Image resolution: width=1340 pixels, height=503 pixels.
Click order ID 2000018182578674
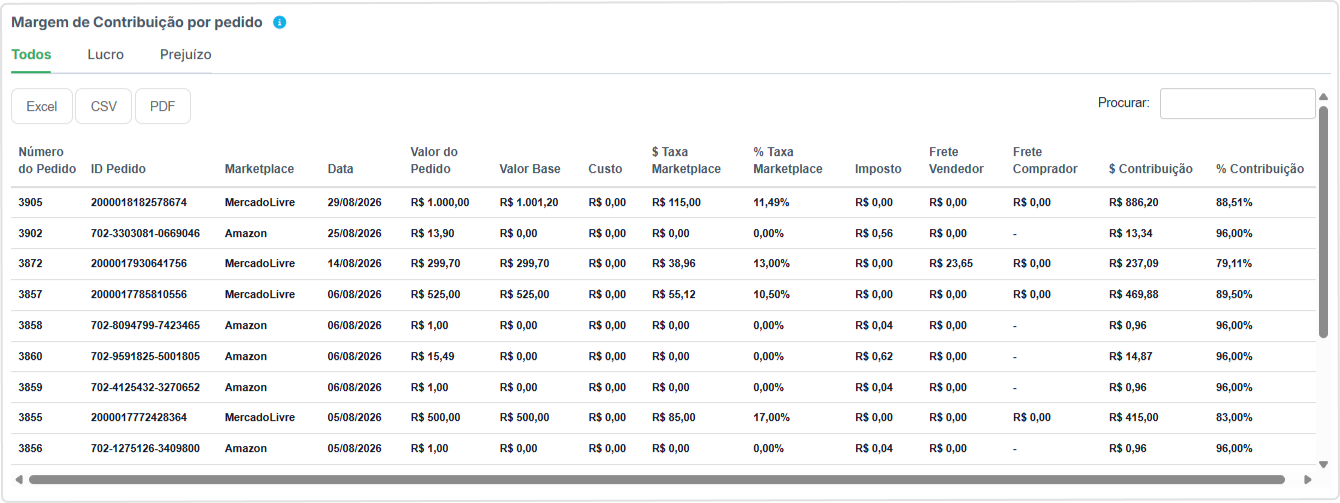click(x=139, y=202)
